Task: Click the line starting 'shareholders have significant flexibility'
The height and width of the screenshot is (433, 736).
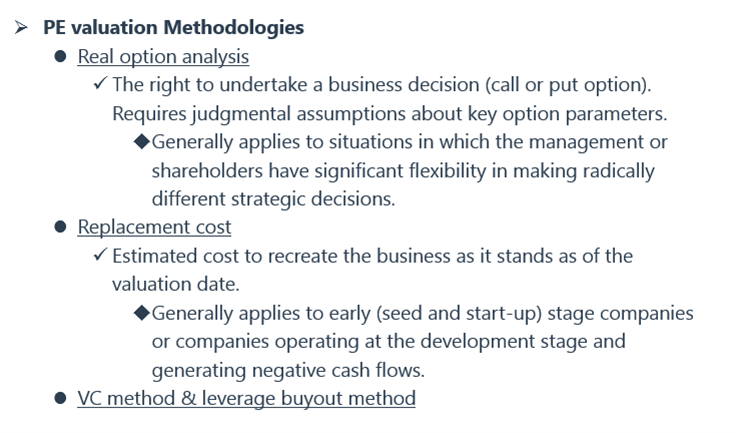Action: click(x=403, y=171)
